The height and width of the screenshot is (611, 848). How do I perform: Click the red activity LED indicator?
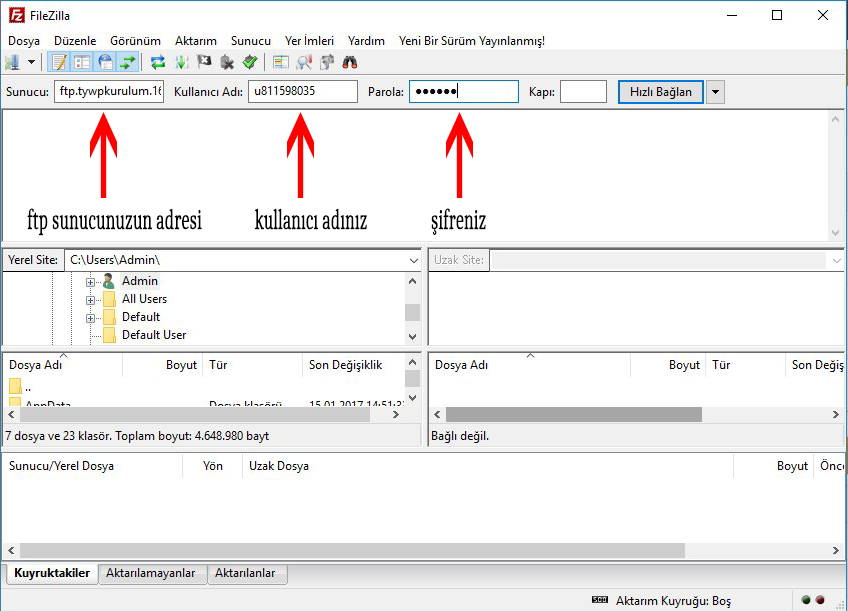pyautogui.click(x=820, y=600)
